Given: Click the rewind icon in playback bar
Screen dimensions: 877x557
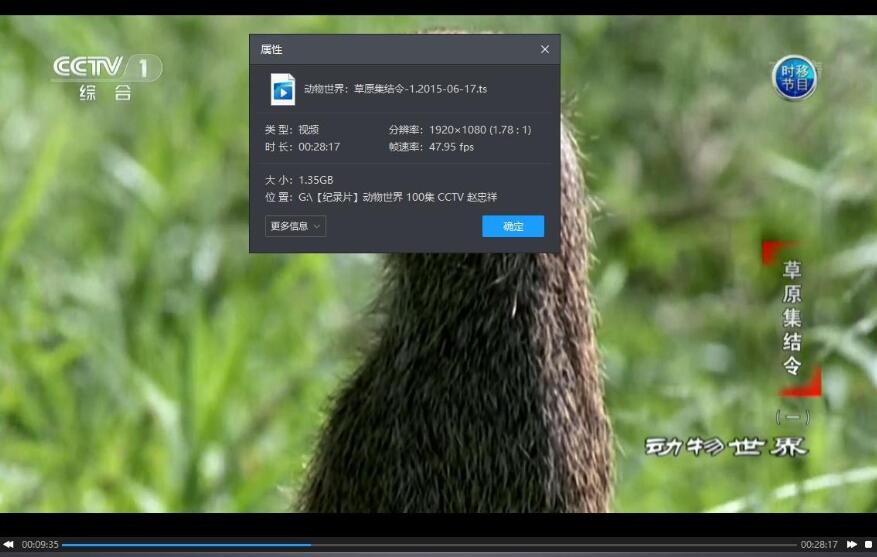Looking at the screenshot, I should click(8, 544).
